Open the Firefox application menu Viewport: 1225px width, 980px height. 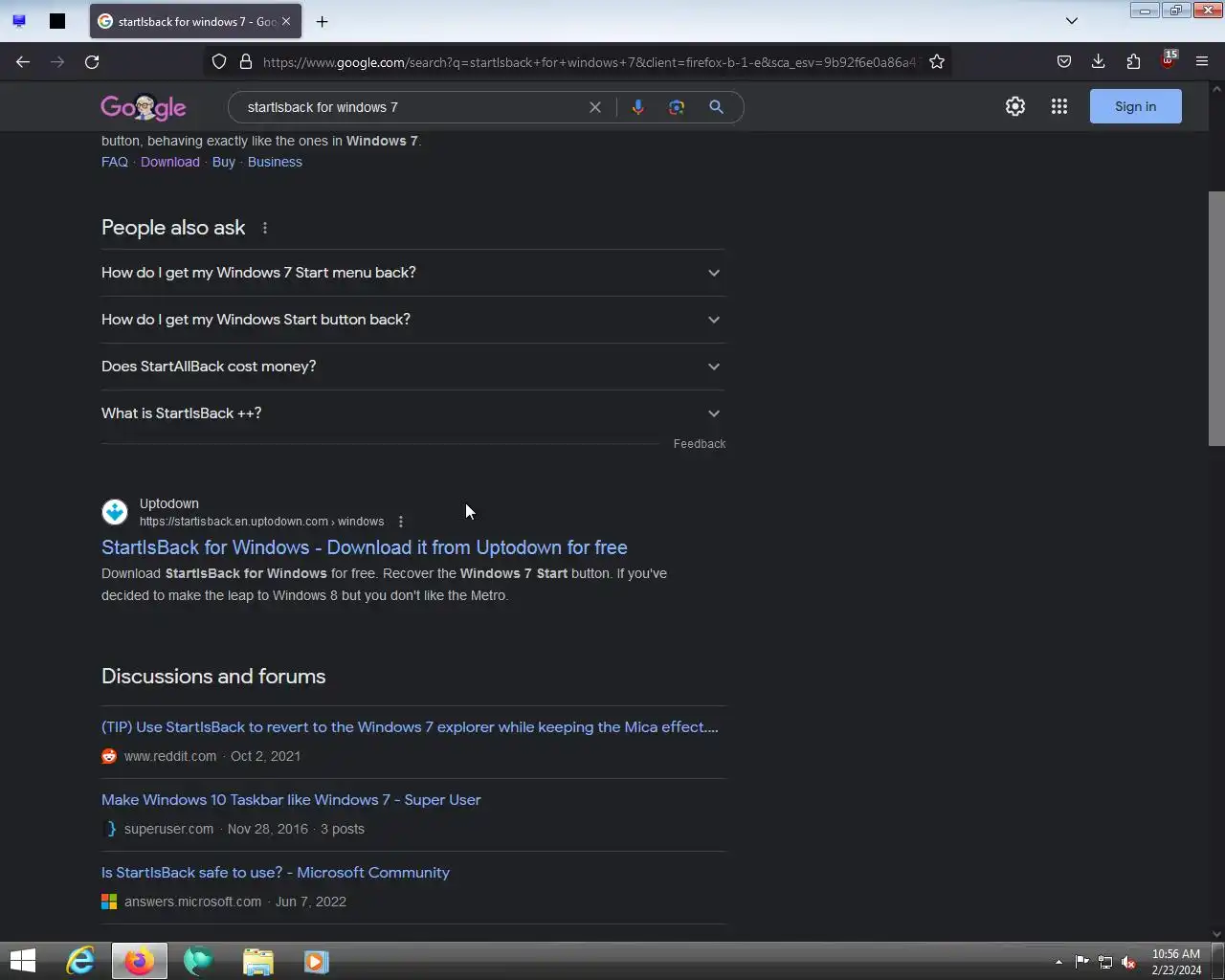point(1202,62)
